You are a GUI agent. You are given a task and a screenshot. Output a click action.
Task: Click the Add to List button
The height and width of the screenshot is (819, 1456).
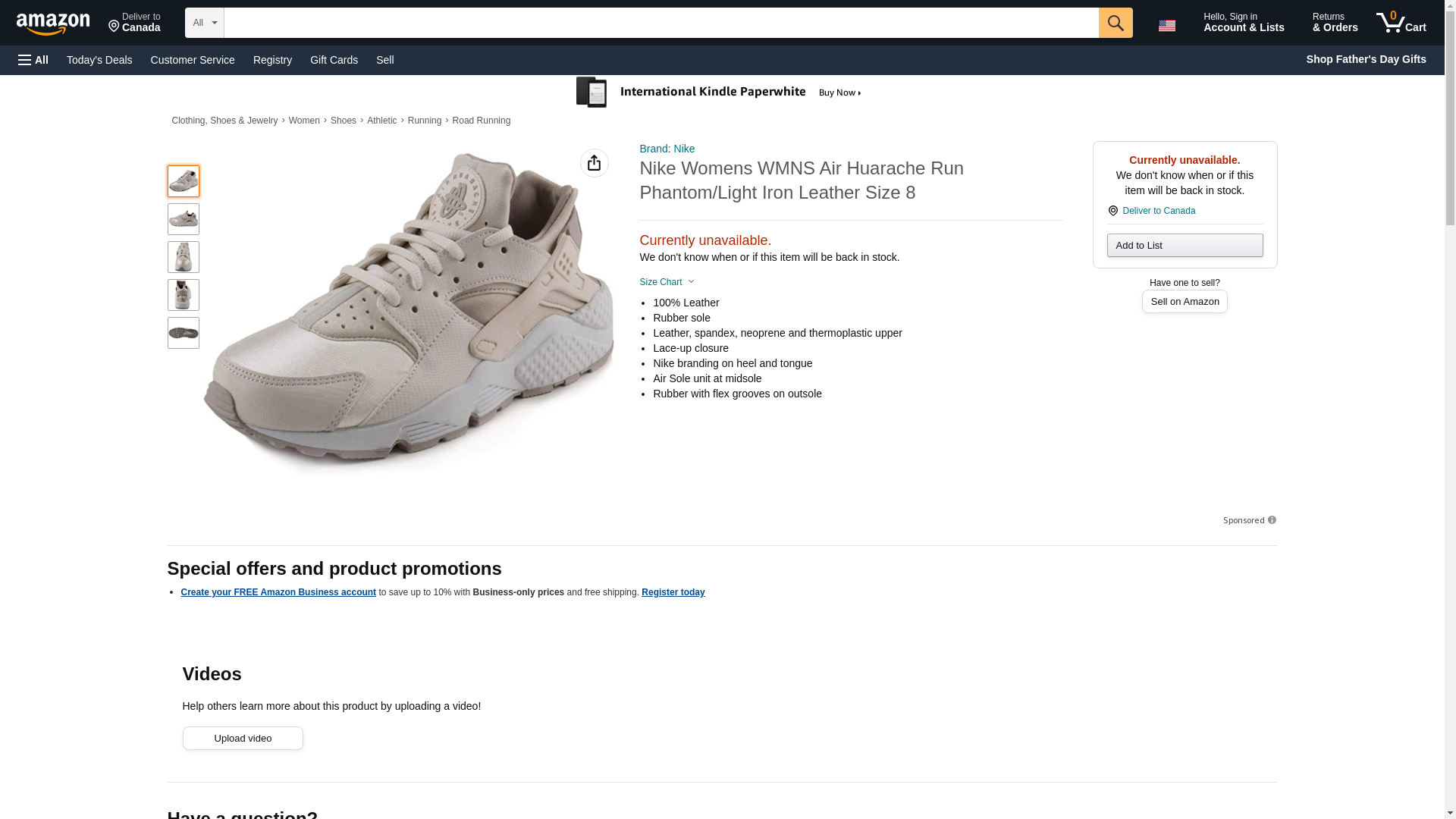(1184, 246)
